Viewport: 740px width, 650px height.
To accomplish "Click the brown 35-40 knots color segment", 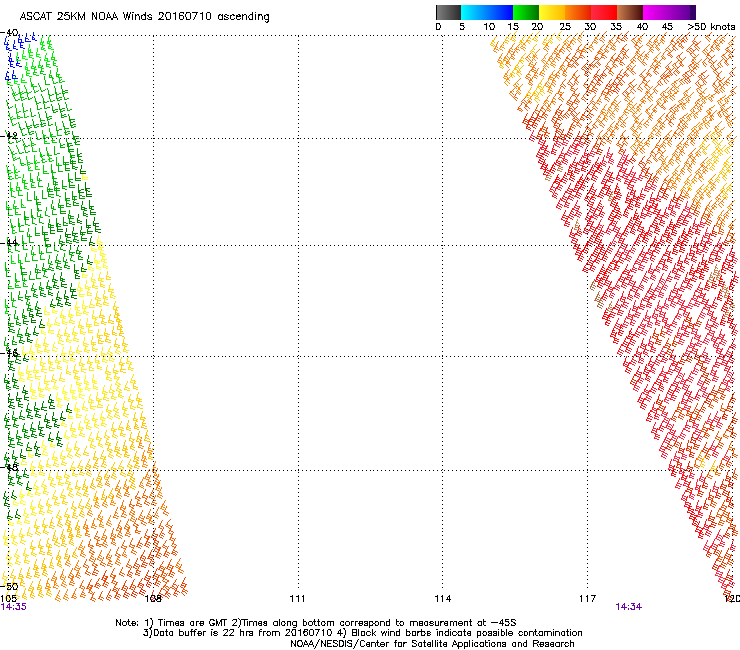I will click(x=630, y=12).
